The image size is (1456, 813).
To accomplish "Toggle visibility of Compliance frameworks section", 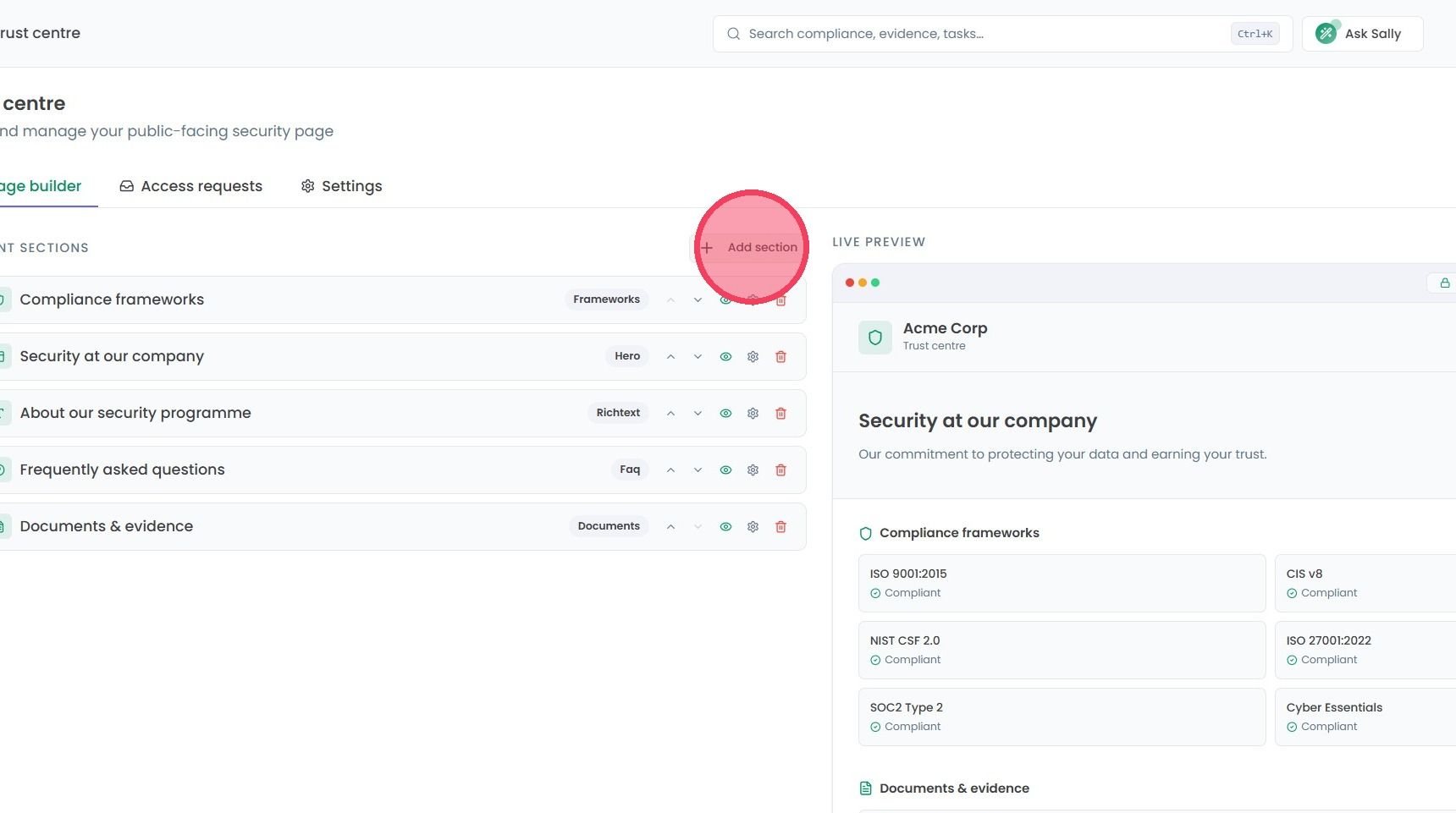I will tap(725, 300).
